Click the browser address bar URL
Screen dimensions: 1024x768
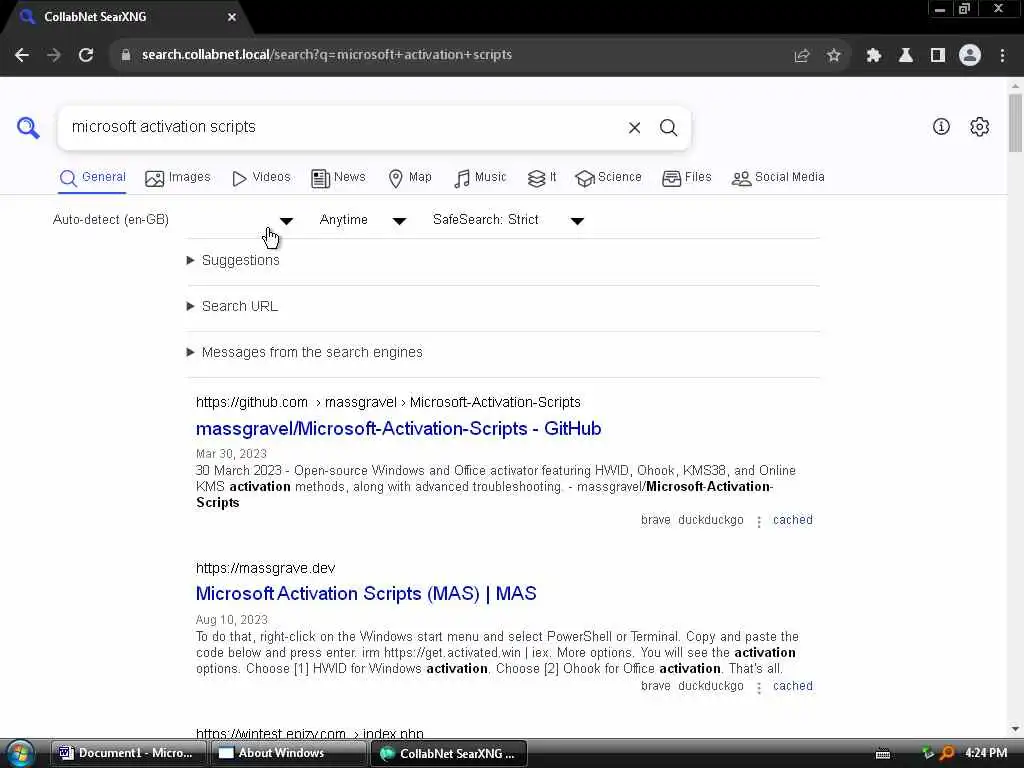tap(327, 55)
